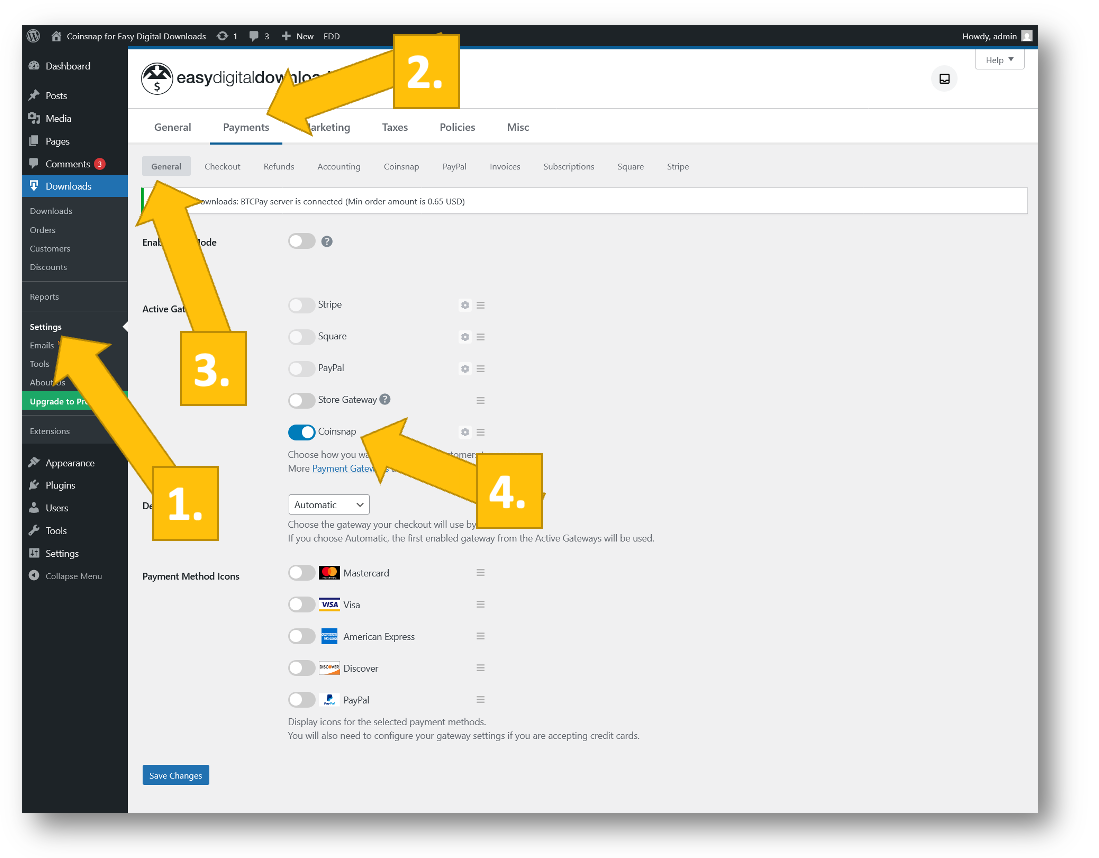Open the Orders submenu

(42, 230)
